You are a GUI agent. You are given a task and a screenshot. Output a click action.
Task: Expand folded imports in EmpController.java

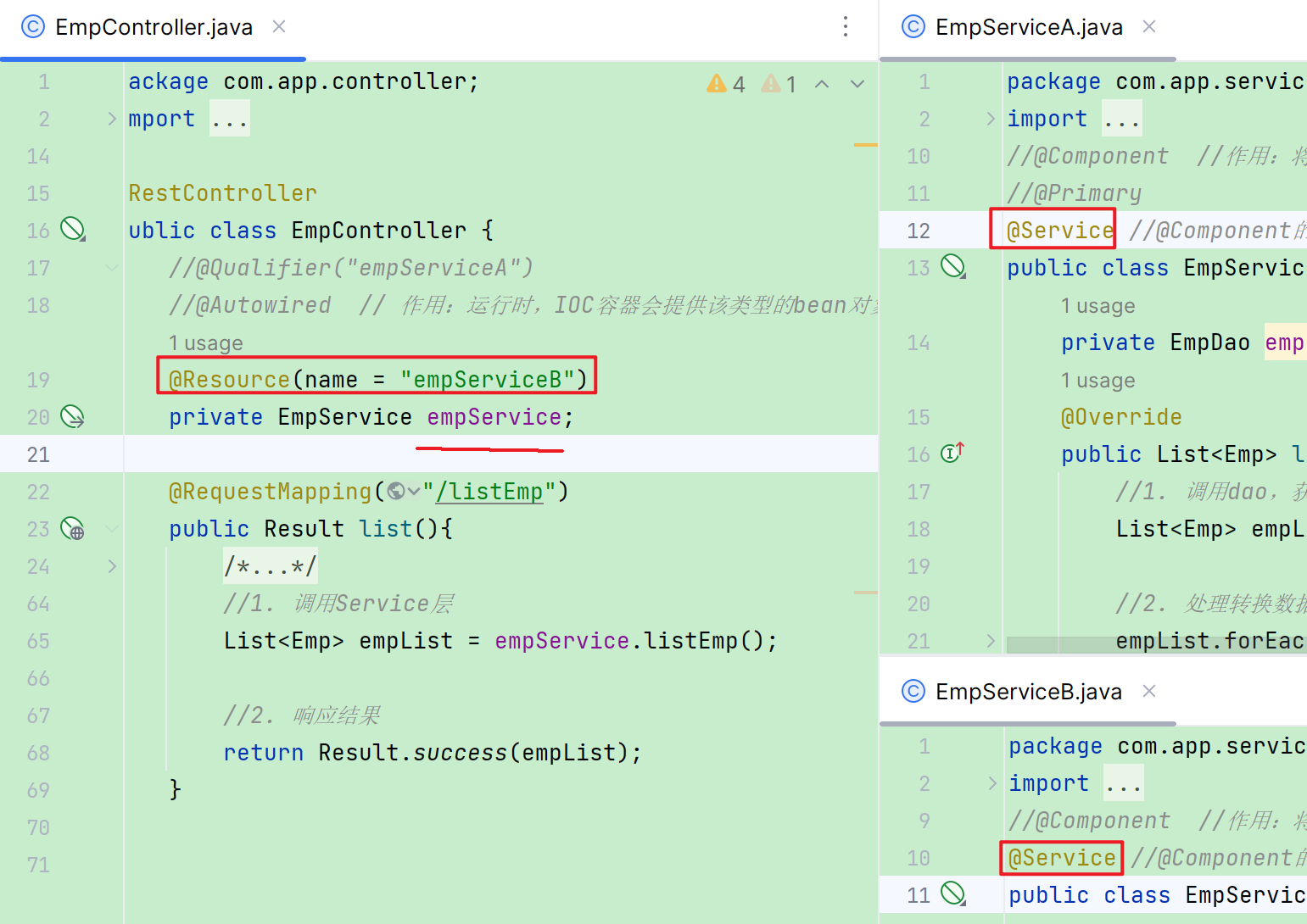pos(112,119)
